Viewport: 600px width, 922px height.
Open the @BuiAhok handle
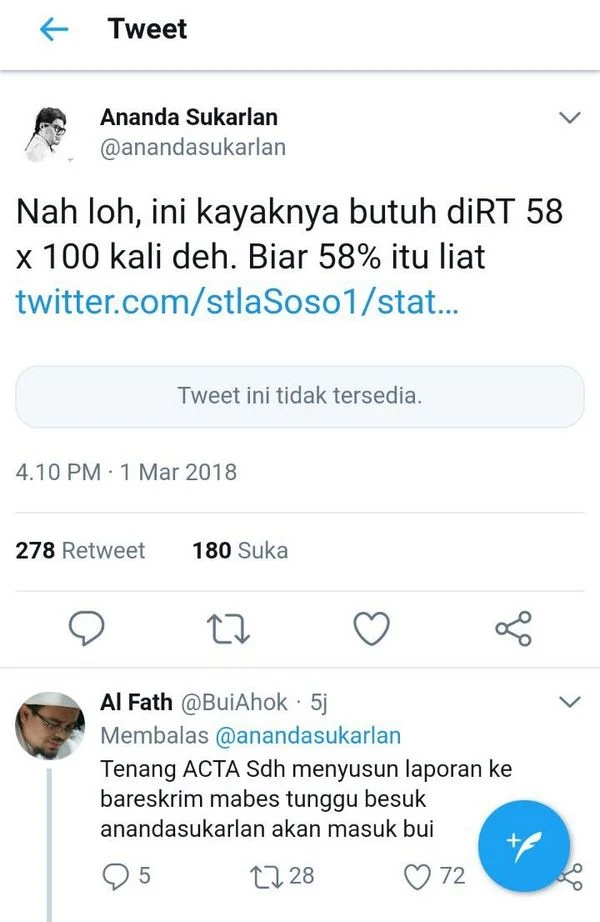coord(234,702)
